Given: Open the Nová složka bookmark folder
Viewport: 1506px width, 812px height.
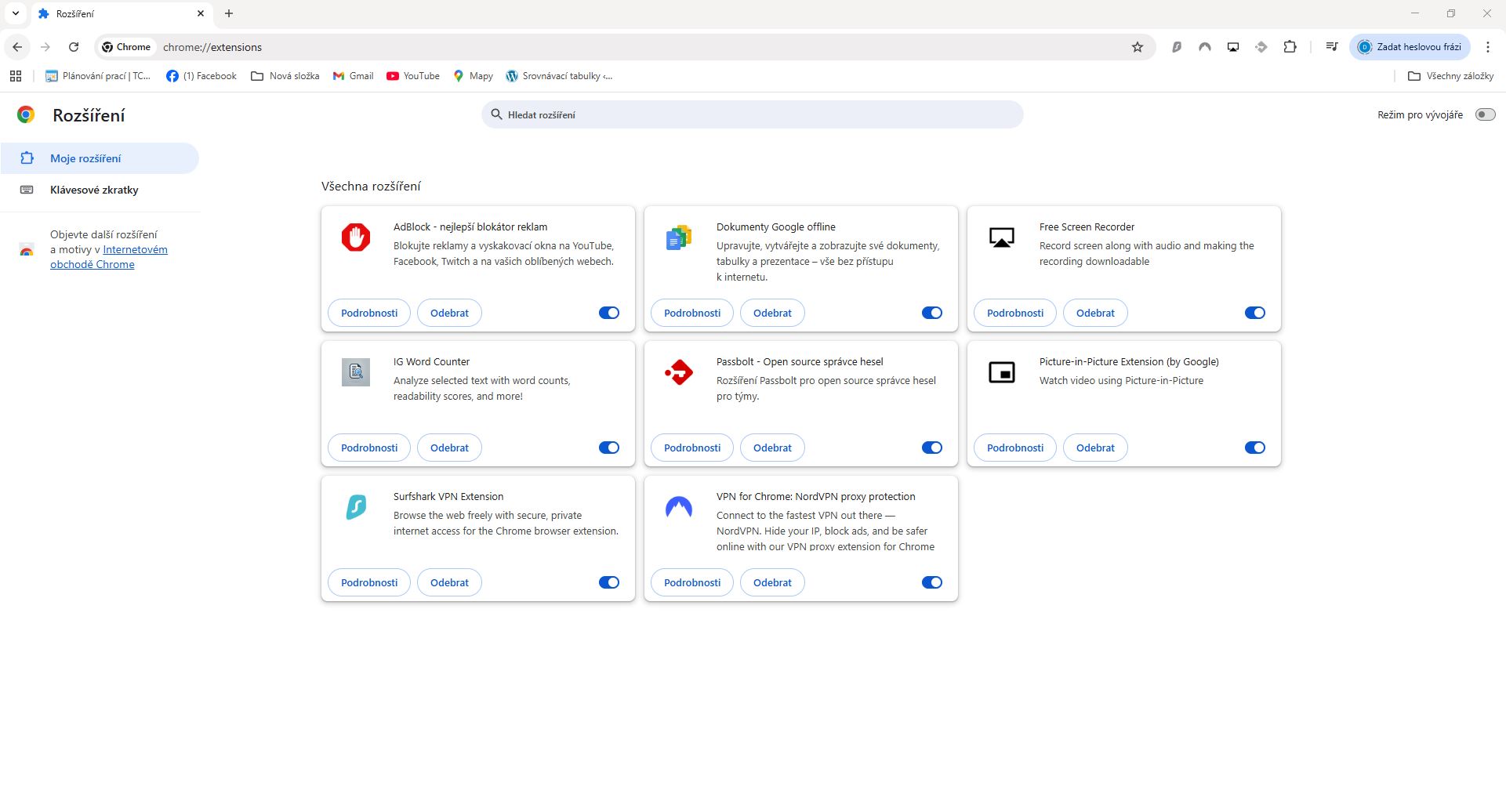Looking at the screenshot, I should [x=285, y=76].
